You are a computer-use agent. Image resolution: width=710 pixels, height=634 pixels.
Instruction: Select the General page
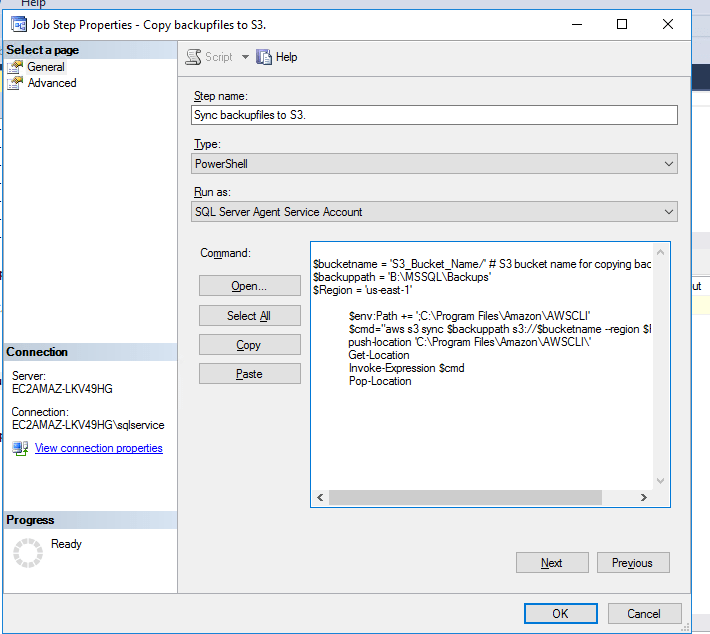[x=45, y=67]
